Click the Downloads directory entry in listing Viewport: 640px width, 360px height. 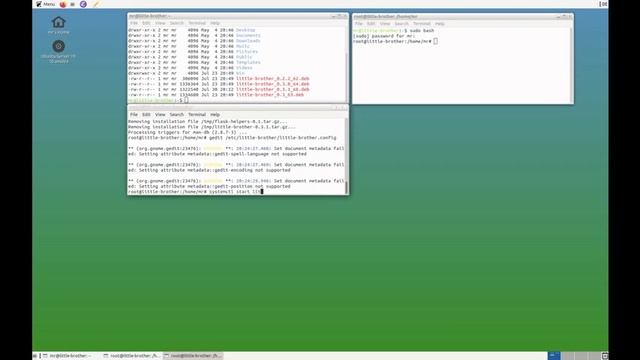coord(248,41)
